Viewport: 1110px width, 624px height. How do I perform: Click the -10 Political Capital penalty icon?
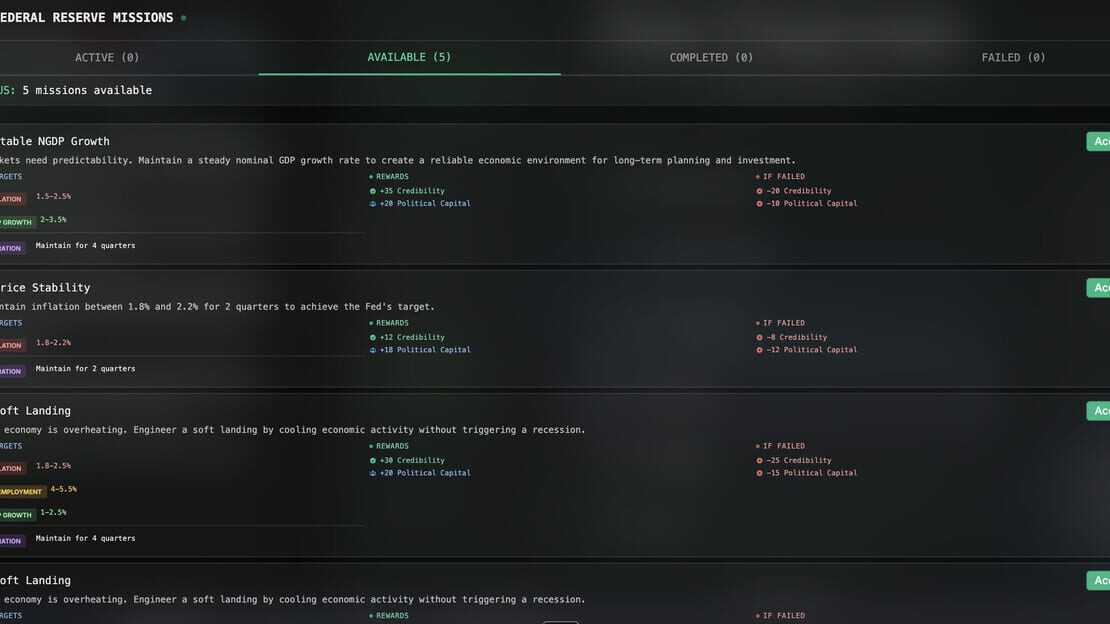(x=759, y=204)
